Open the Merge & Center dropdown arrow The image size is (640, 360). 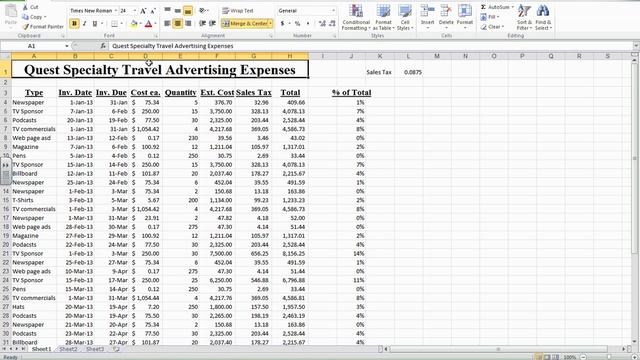[x=270, y=24]
